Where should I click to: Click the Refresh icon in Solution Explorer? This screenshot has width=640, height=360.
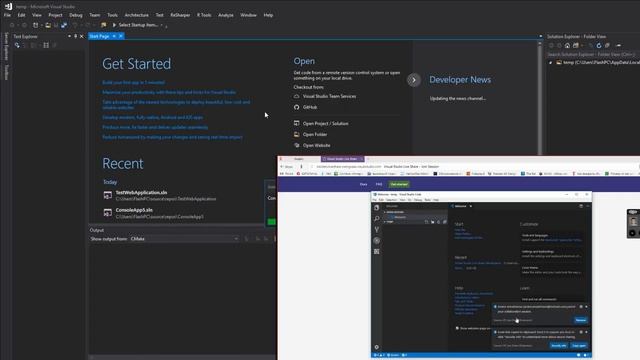click(599, 45)
